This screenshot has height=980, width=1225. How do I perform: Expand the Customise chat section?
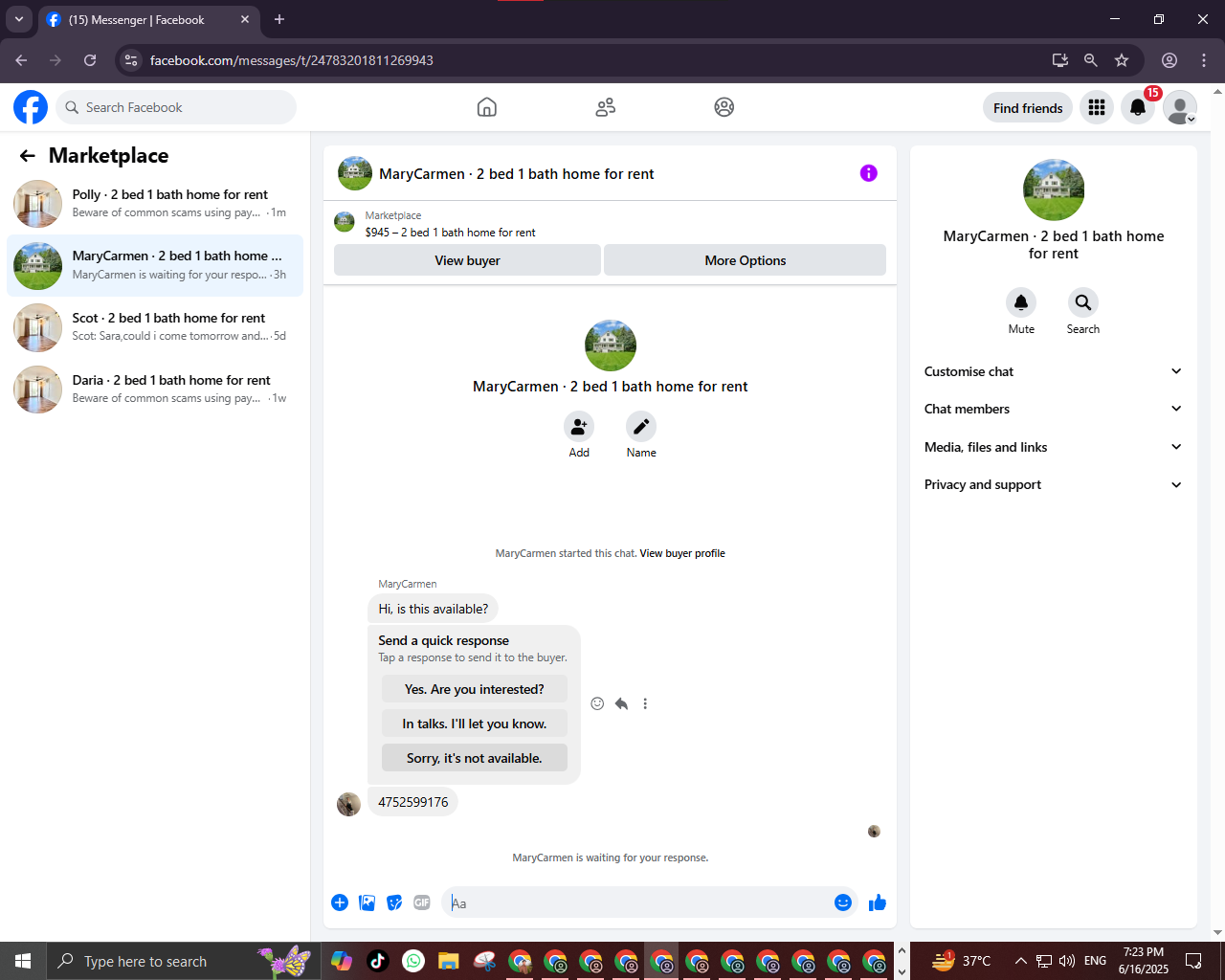[1053, 371]
